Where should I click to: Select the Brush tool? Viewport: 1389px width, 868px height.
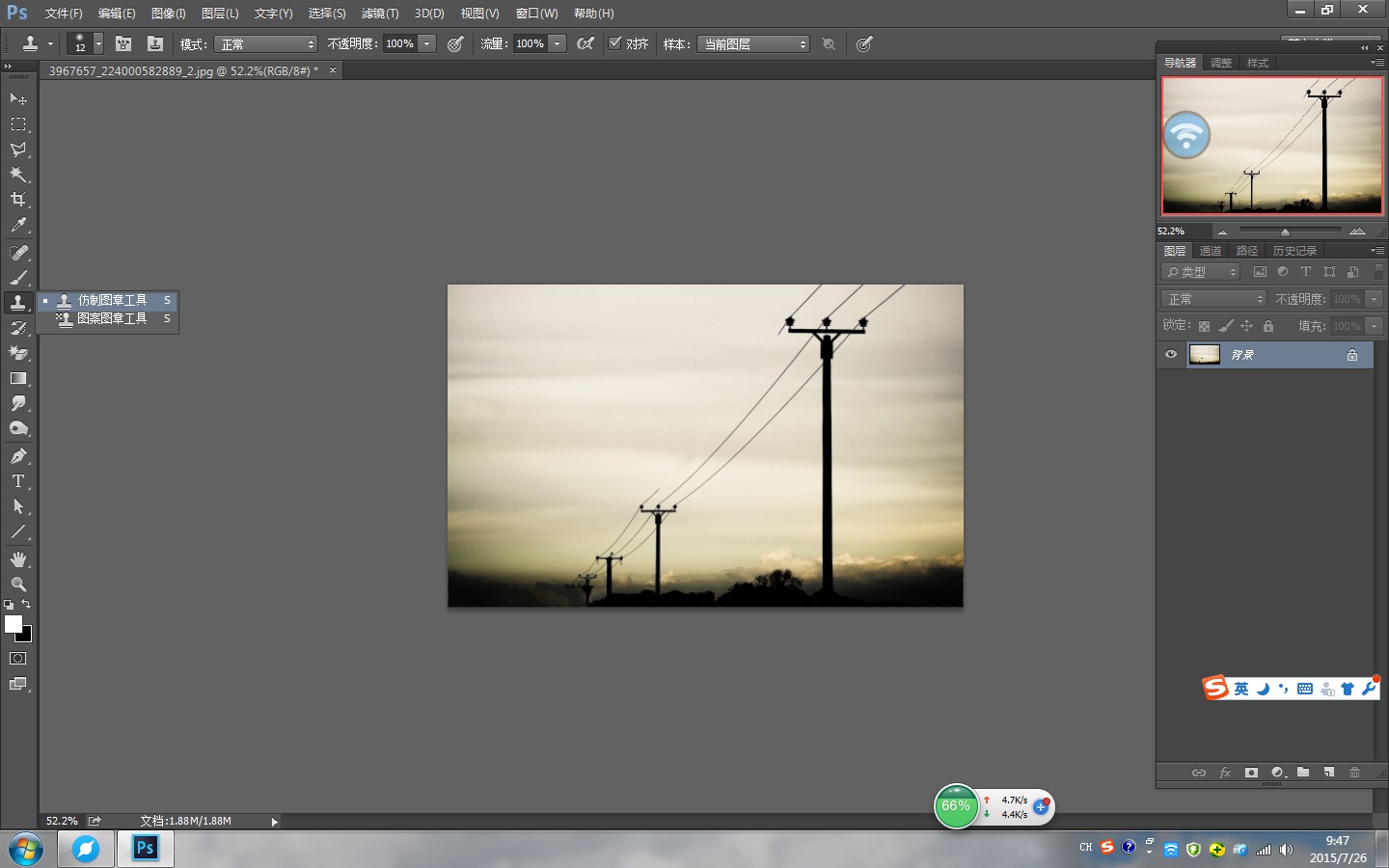point(18,278)
